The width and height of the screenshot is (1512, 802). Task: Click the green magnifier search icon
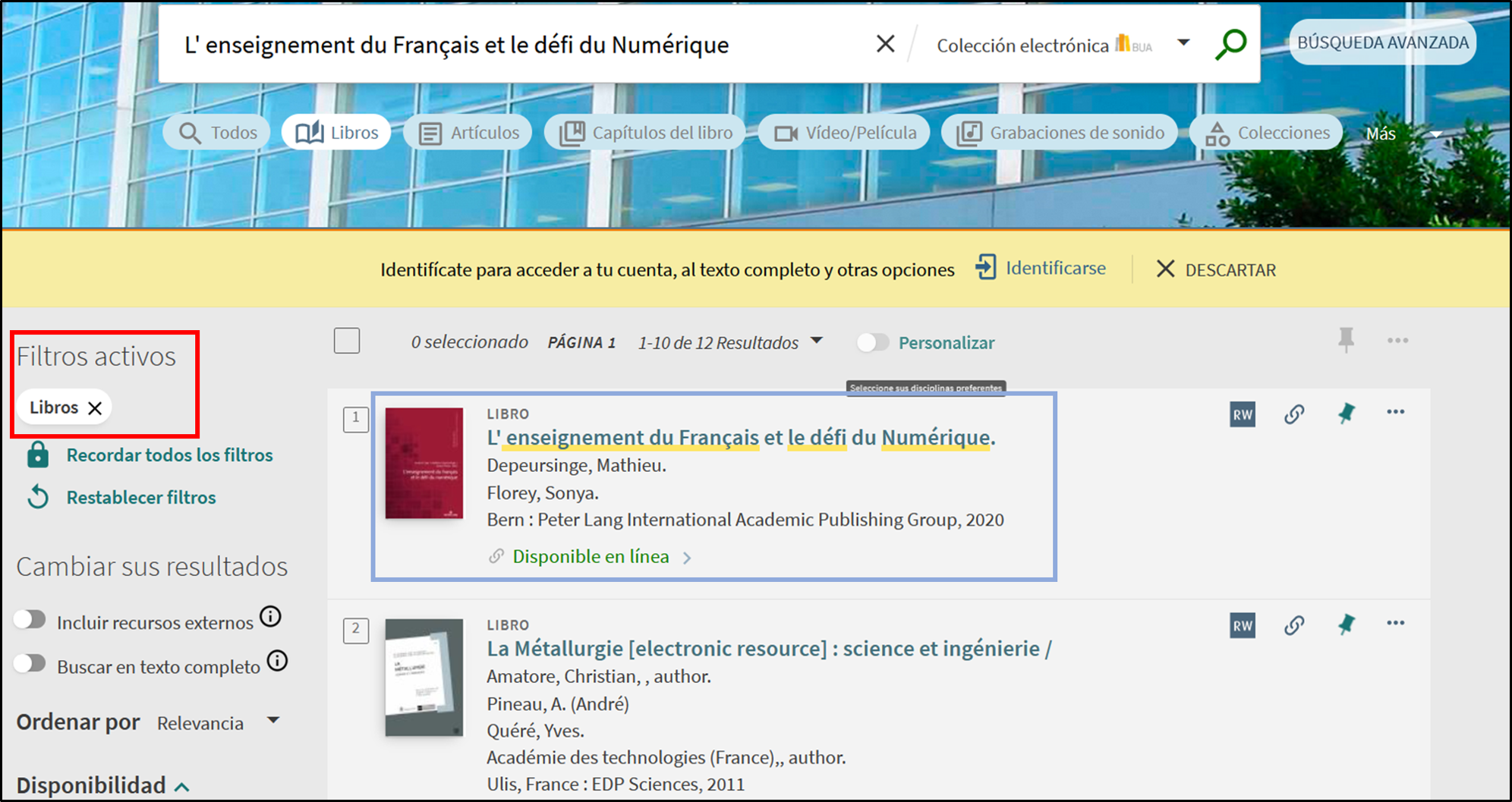click(1230, 44)
